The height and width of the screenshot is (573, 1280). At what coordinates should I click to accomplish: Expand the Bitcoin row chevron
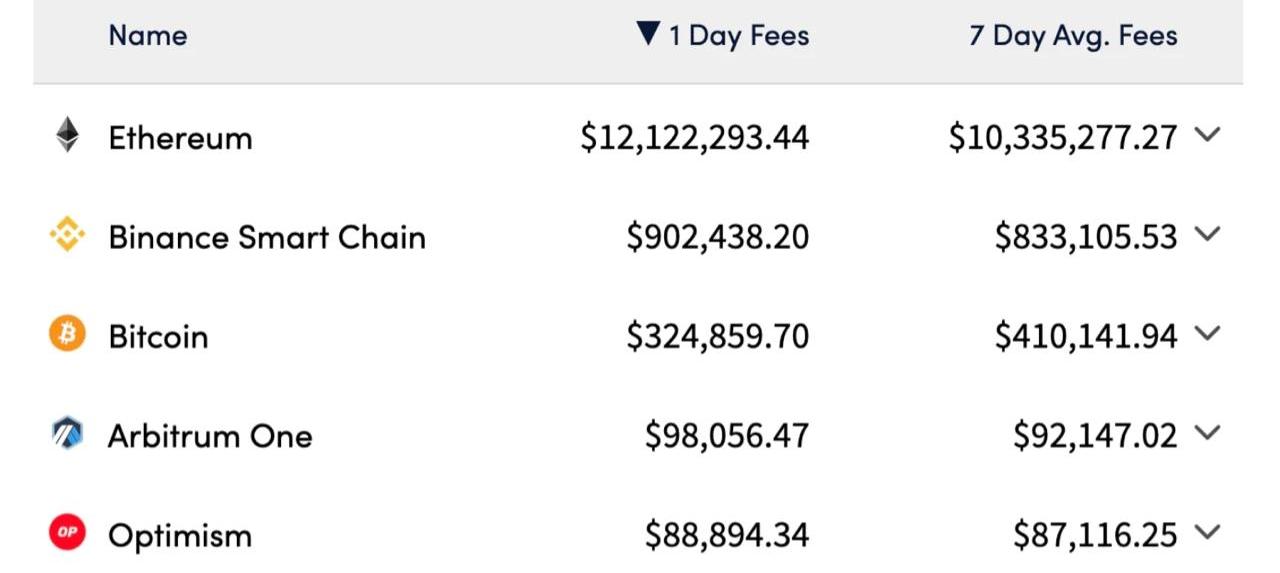pos(1208,333)
